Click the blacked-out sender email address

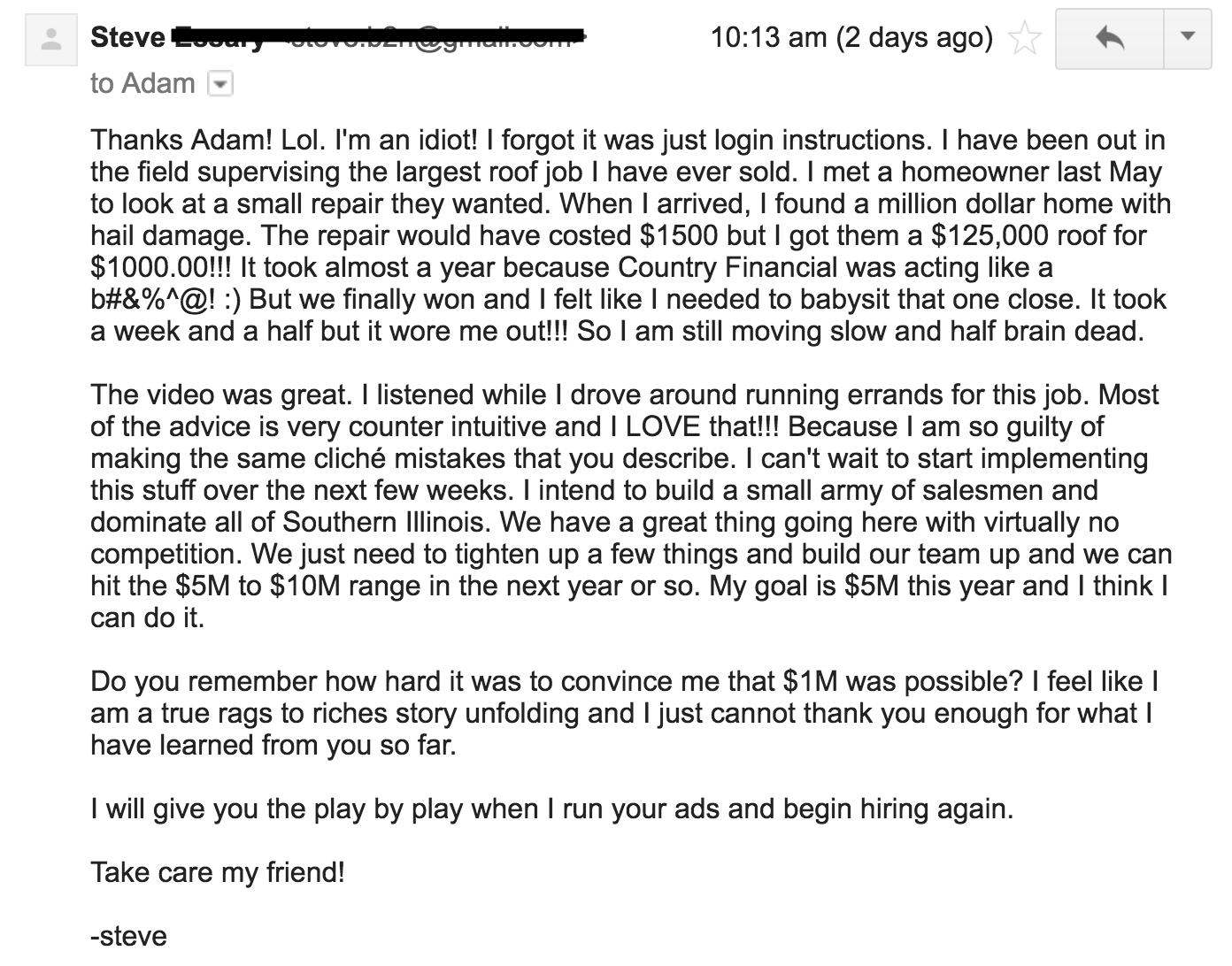(427, 38)
